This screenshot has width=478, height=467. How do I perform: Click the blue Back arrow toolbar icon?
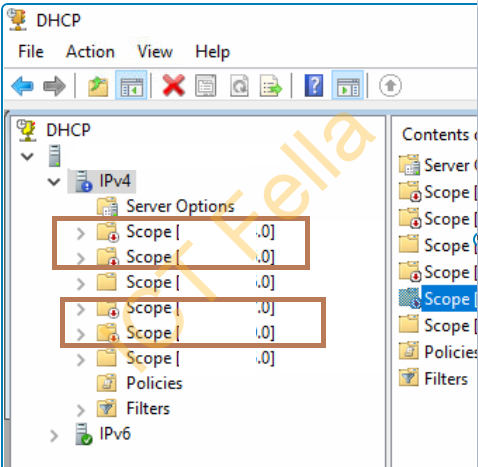coord(22,86)
